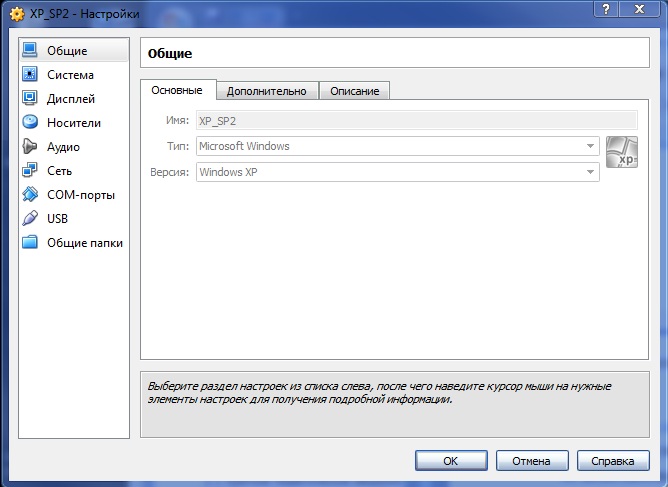668x487 pixels.
Task: Click the Дисплей screen icon
Action: (x=30, y=98)
